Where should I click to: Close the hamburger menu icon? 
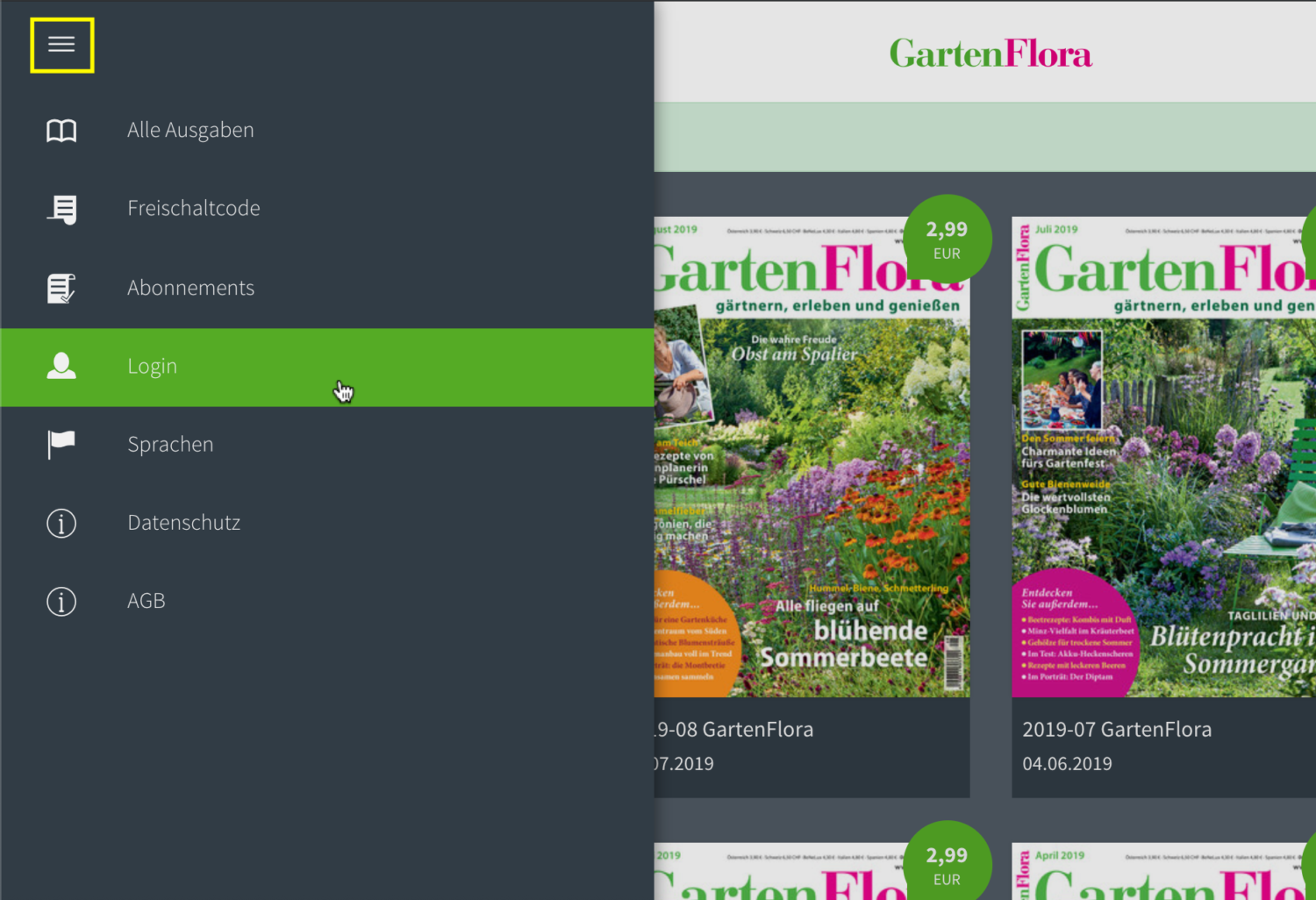click(x=61, y=45)
